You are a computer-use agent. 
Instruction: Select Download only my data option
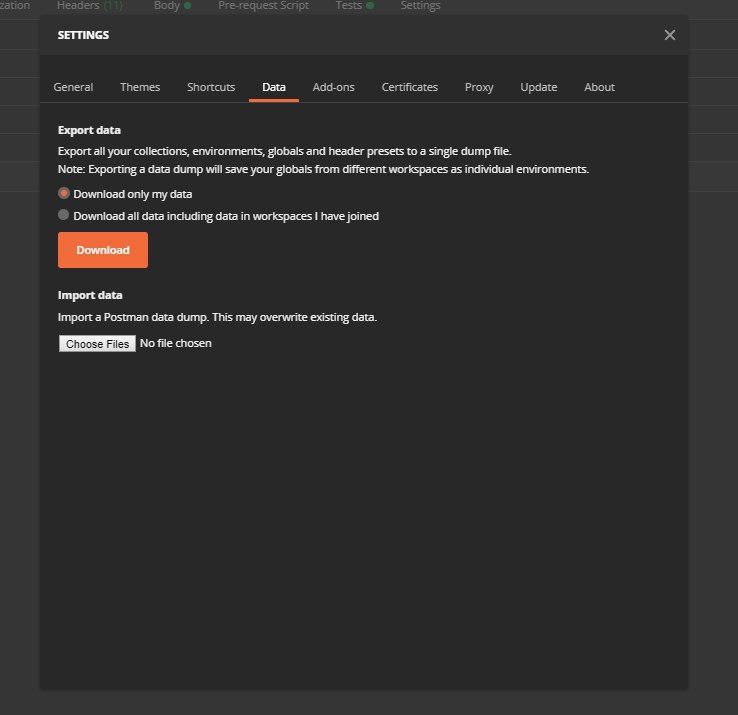pyautogui.click(x=64, y=193)
